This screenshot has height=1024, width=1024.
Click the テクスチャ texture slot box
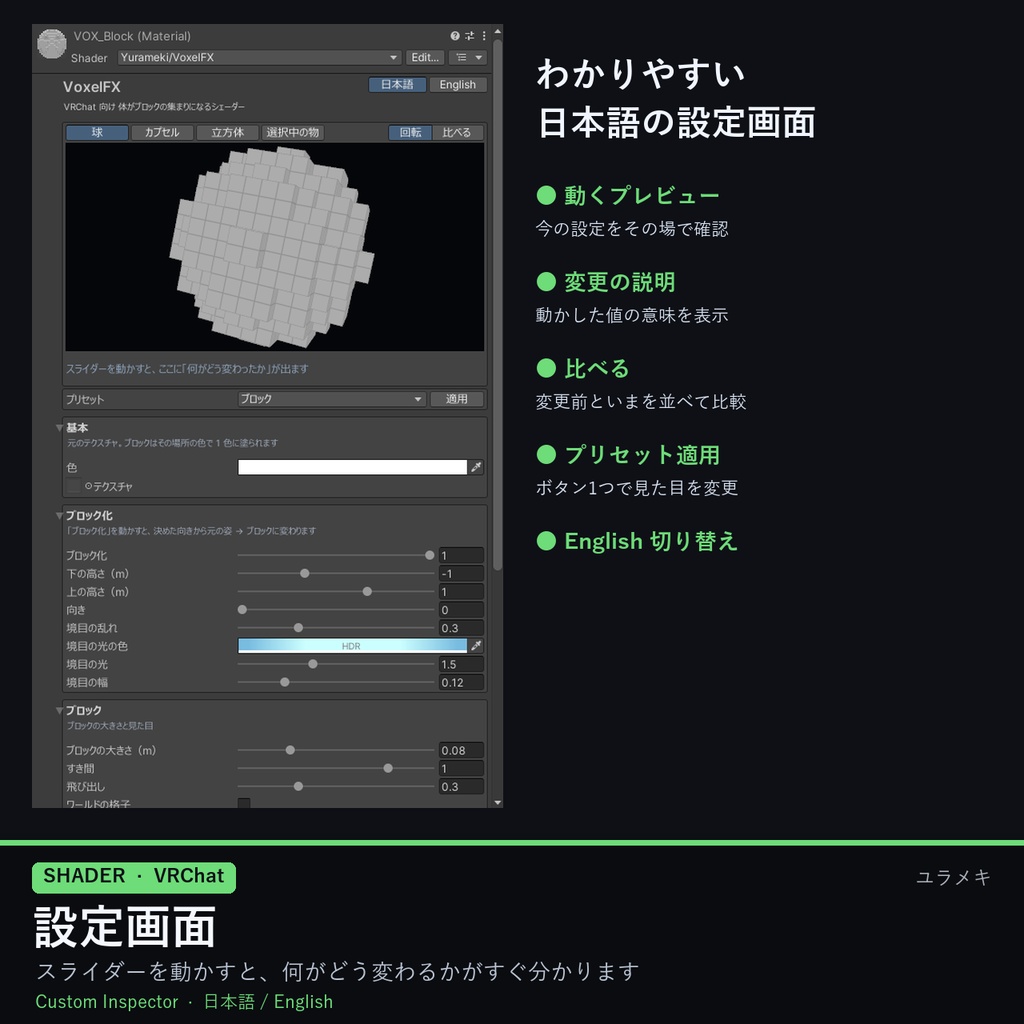(x=74, y=486)
